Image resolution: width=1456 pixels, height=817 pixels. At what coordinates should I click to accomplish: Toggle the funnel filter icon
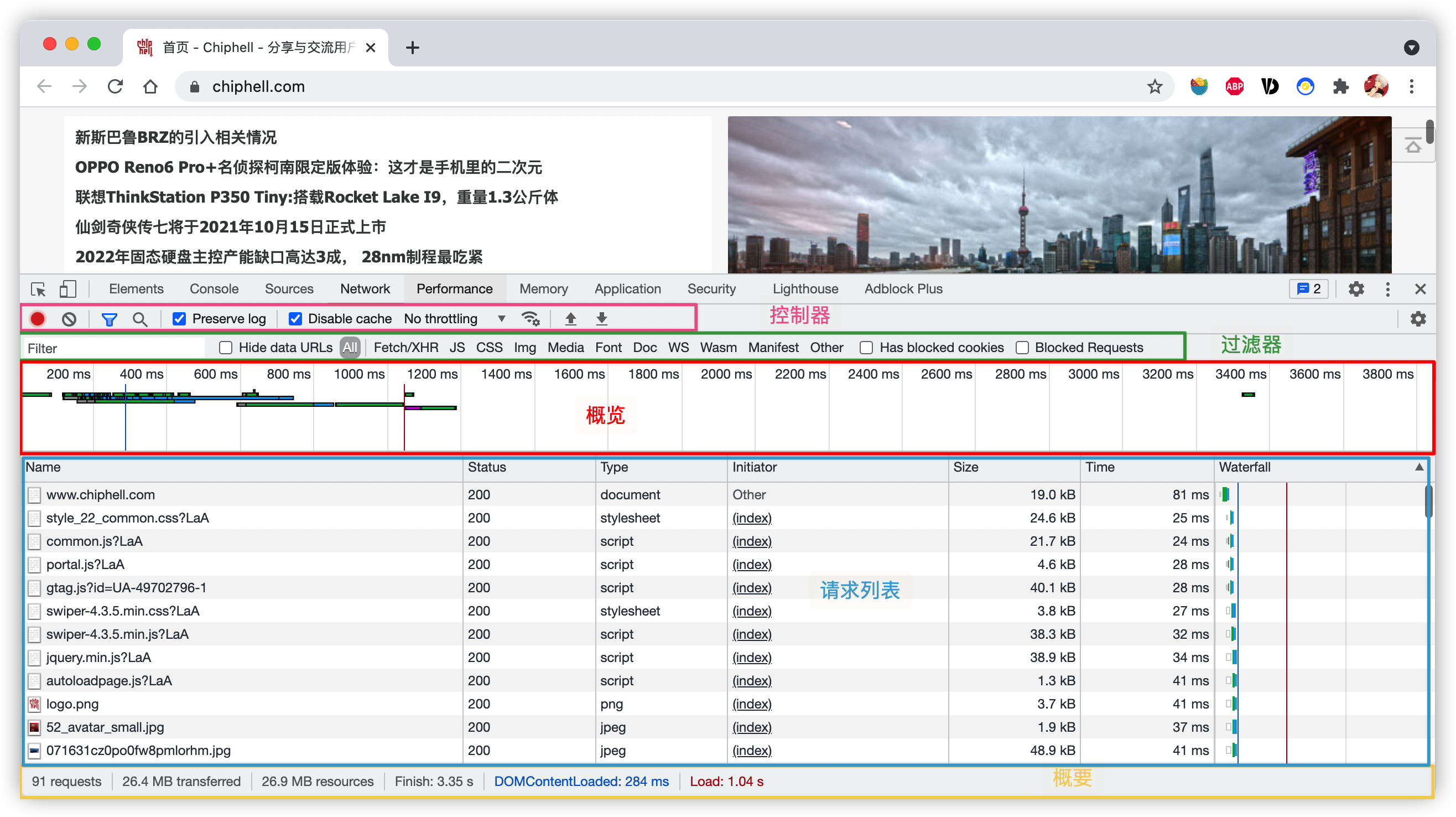[x=109, y=319]
